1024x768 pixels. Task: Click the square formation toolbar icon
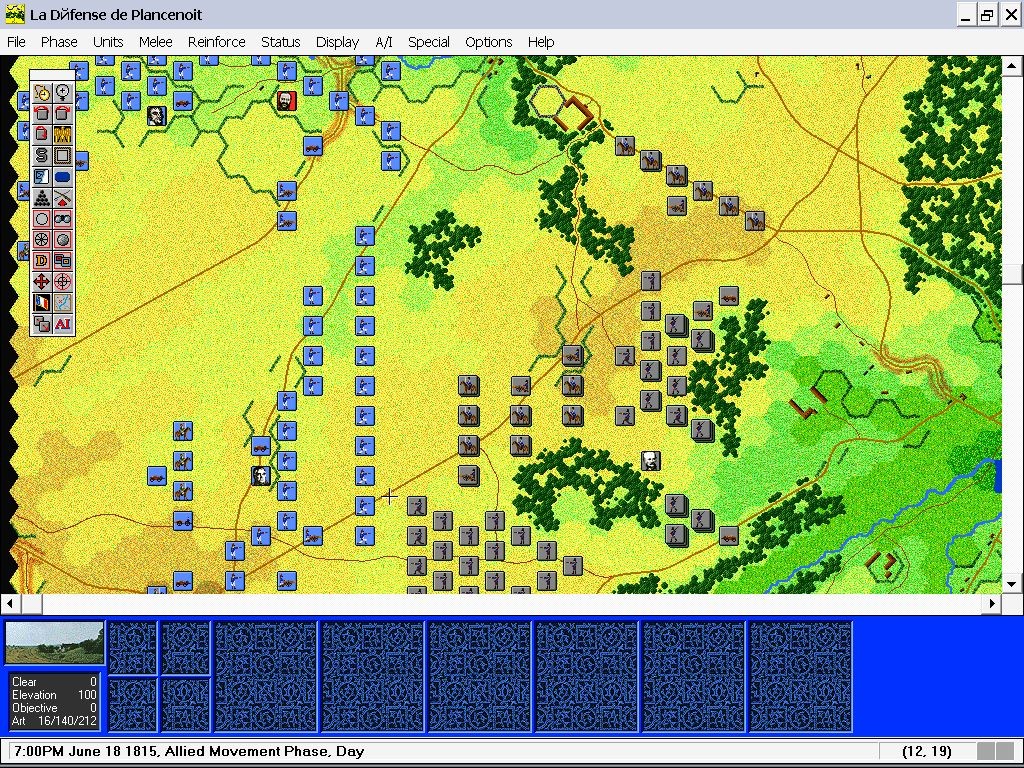click(x=63, y=155)
